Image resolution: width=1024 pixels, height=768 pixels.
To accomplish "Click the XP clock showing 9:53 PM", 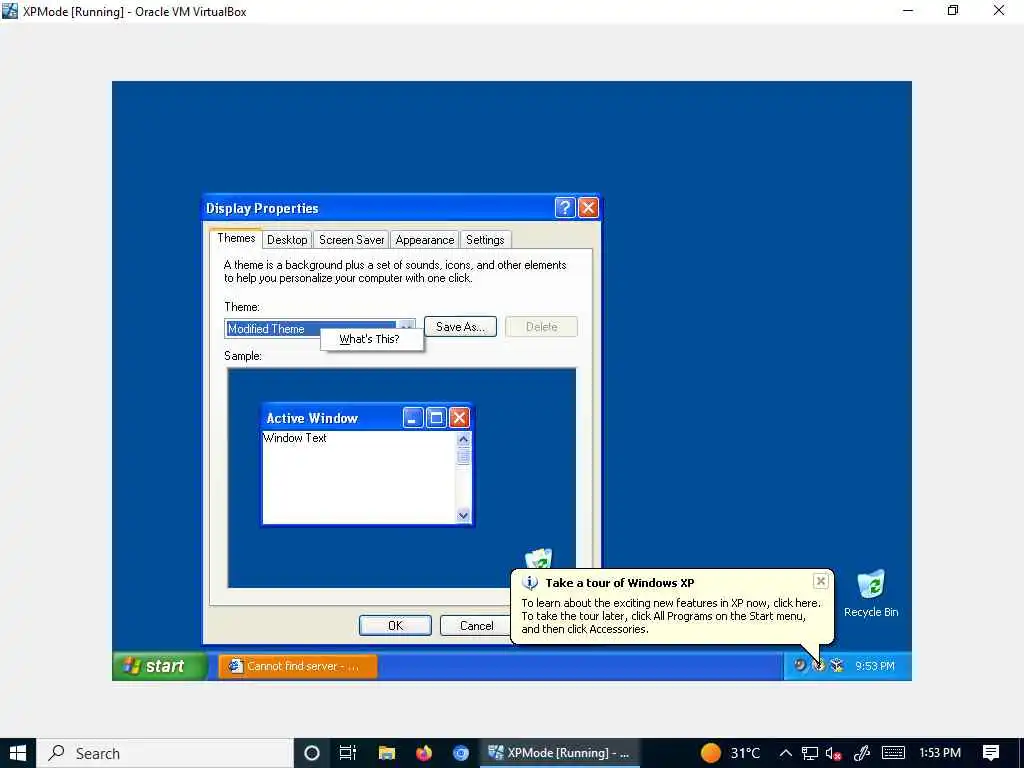I will (x=875, y=666).
